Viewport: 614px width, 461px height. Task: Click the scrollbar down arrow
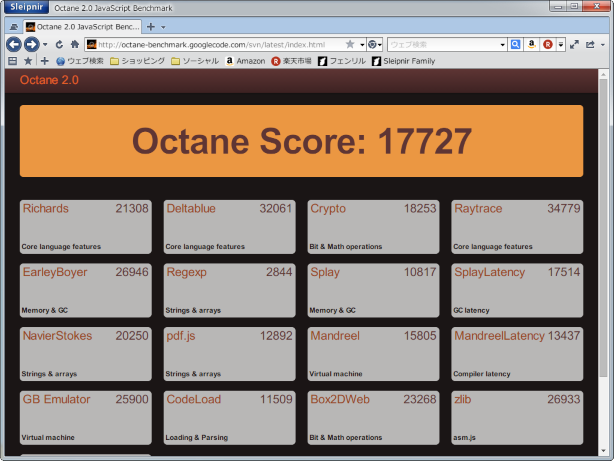point(603,451)
